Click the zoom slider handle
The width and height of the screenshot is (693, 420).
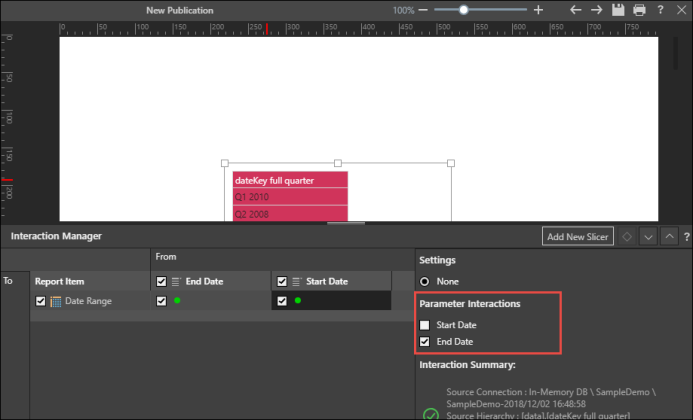click(x=463, y=10)
